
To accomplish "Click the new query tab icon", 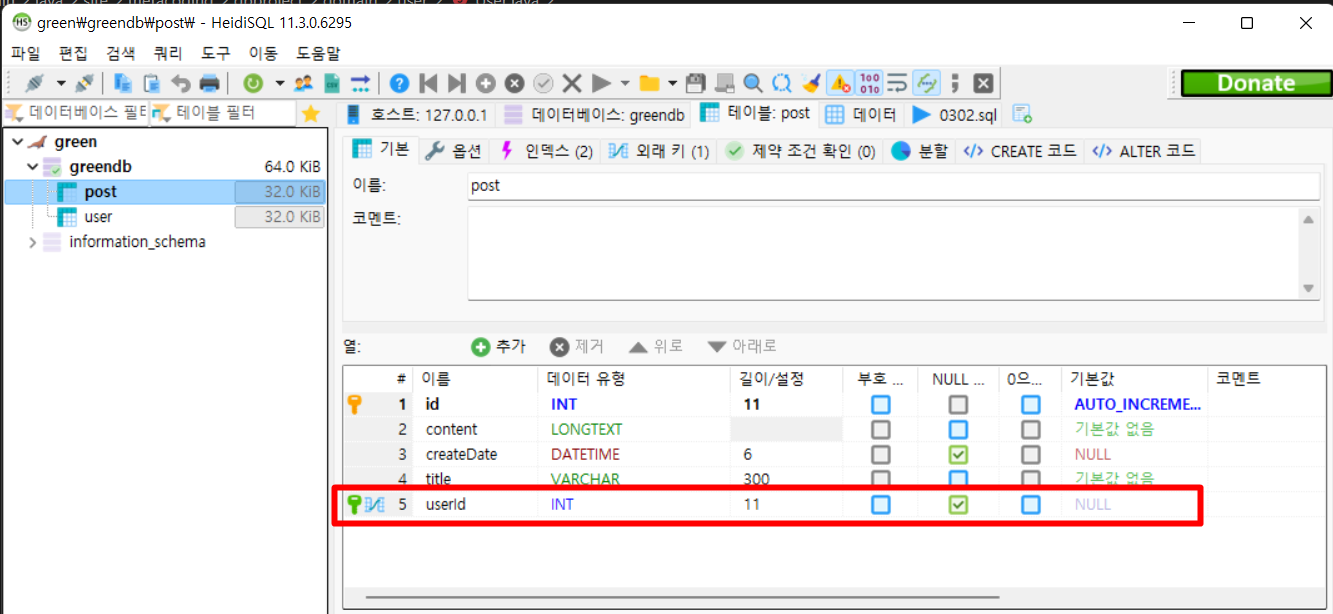I will 1022,114.
